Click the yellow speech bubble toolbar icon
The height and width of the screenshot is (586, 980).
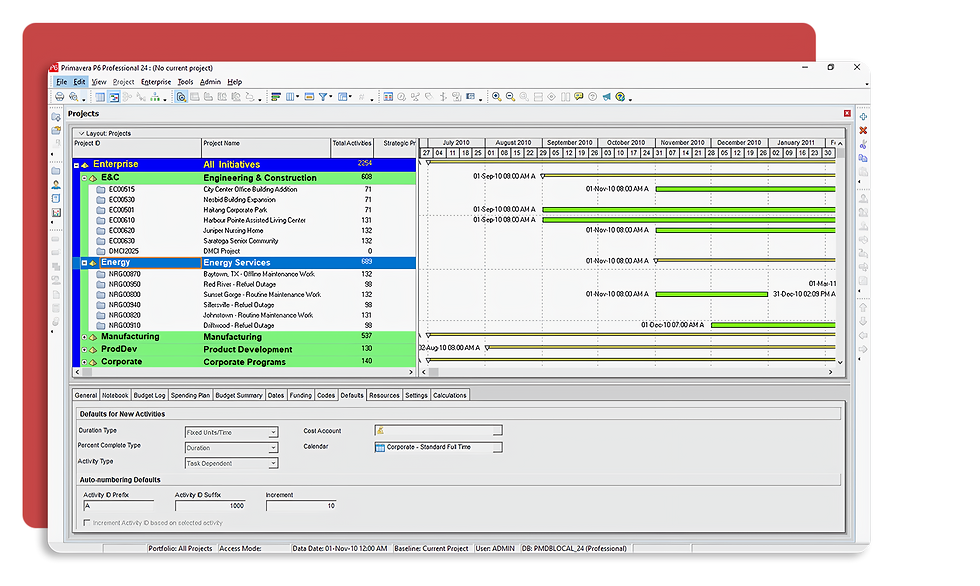579,97
